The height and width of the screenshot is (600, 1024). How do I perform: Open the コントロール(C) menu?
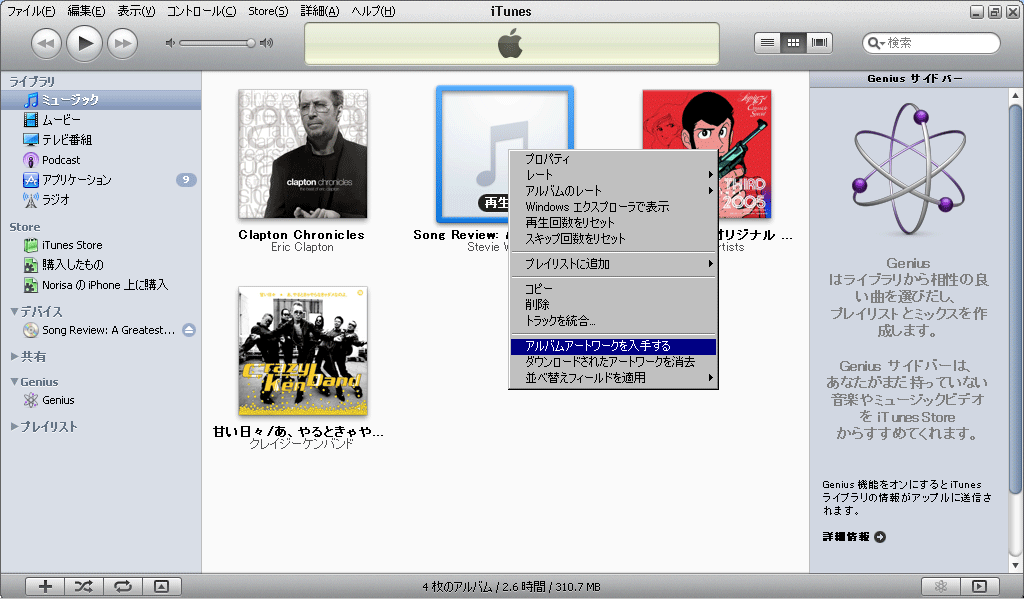click(x=202, y=11)
